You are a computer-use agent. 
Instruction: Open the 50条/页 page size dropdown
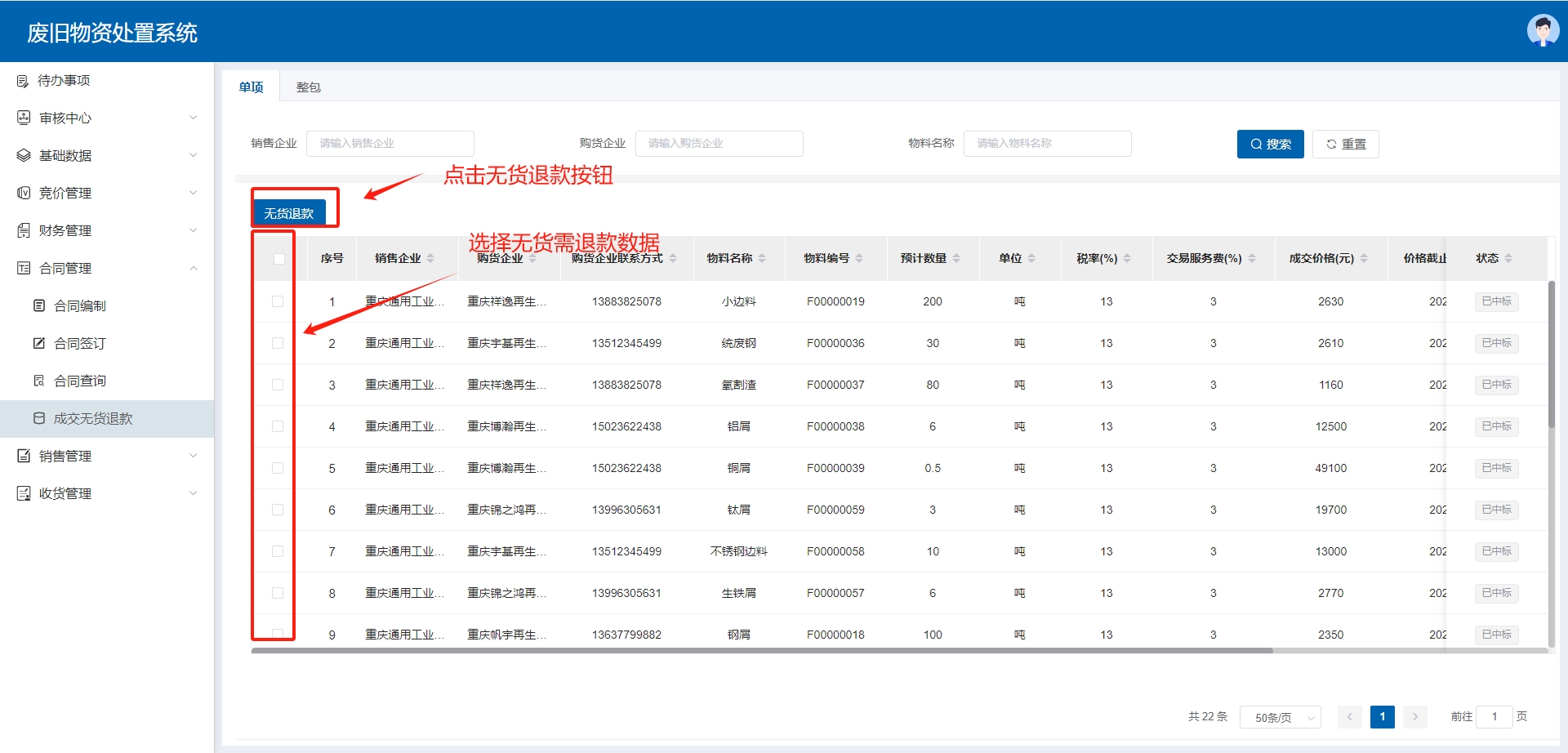[x=1280, y=718]
